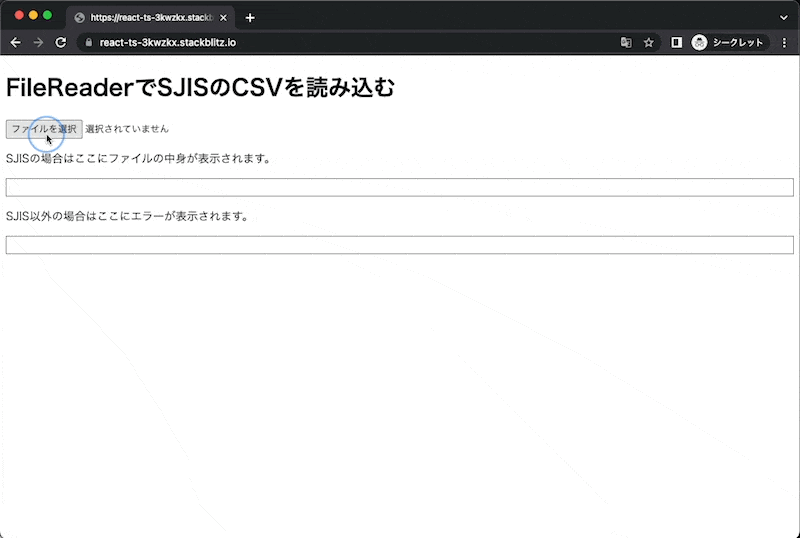Bookmark this page with star icon
Viewport: 800px width, 538px height.
[648, 43]
